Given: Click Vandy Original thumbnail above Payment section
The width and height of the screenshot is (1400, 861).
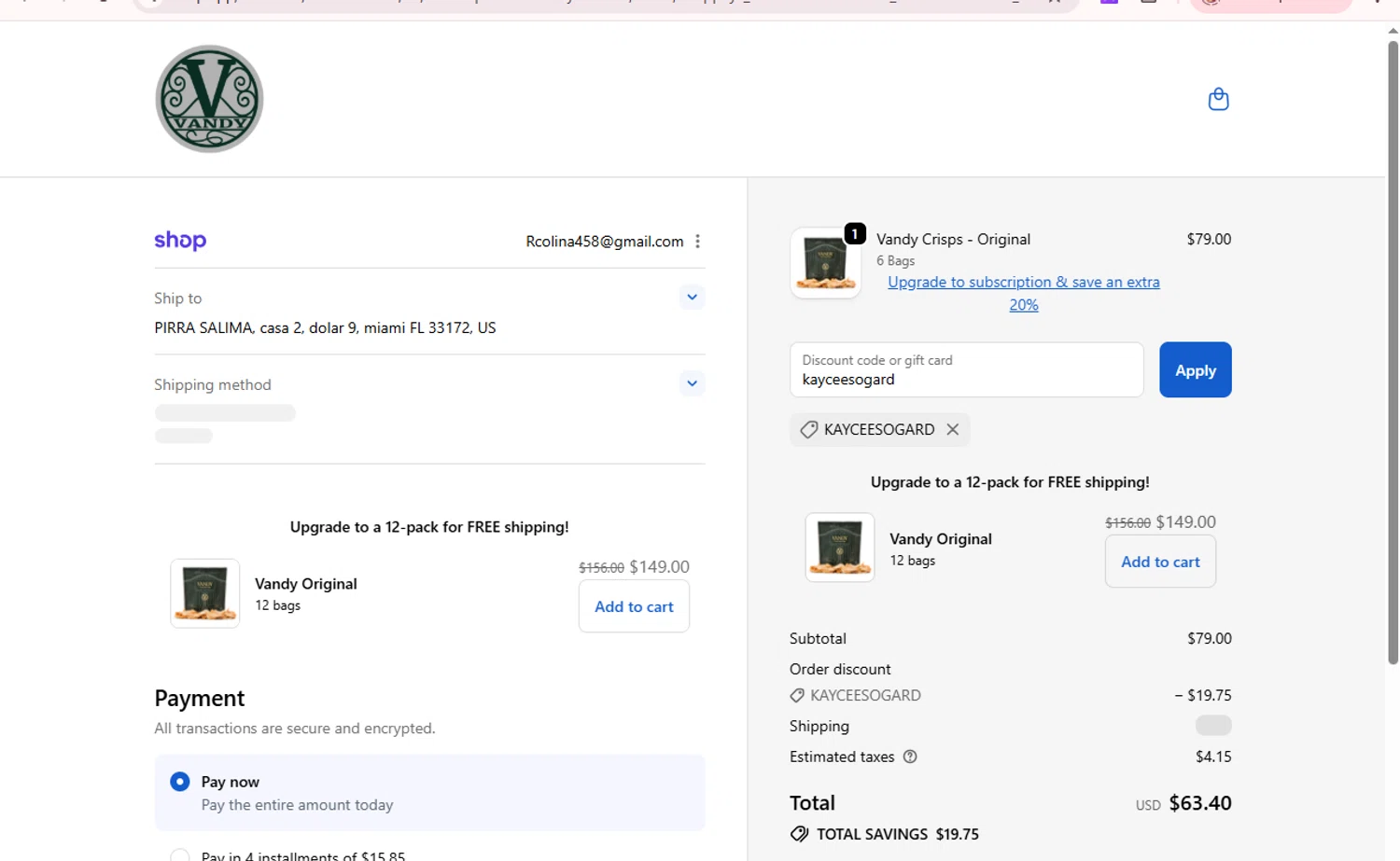Looking at the screenshot, I should coord(205,593).
